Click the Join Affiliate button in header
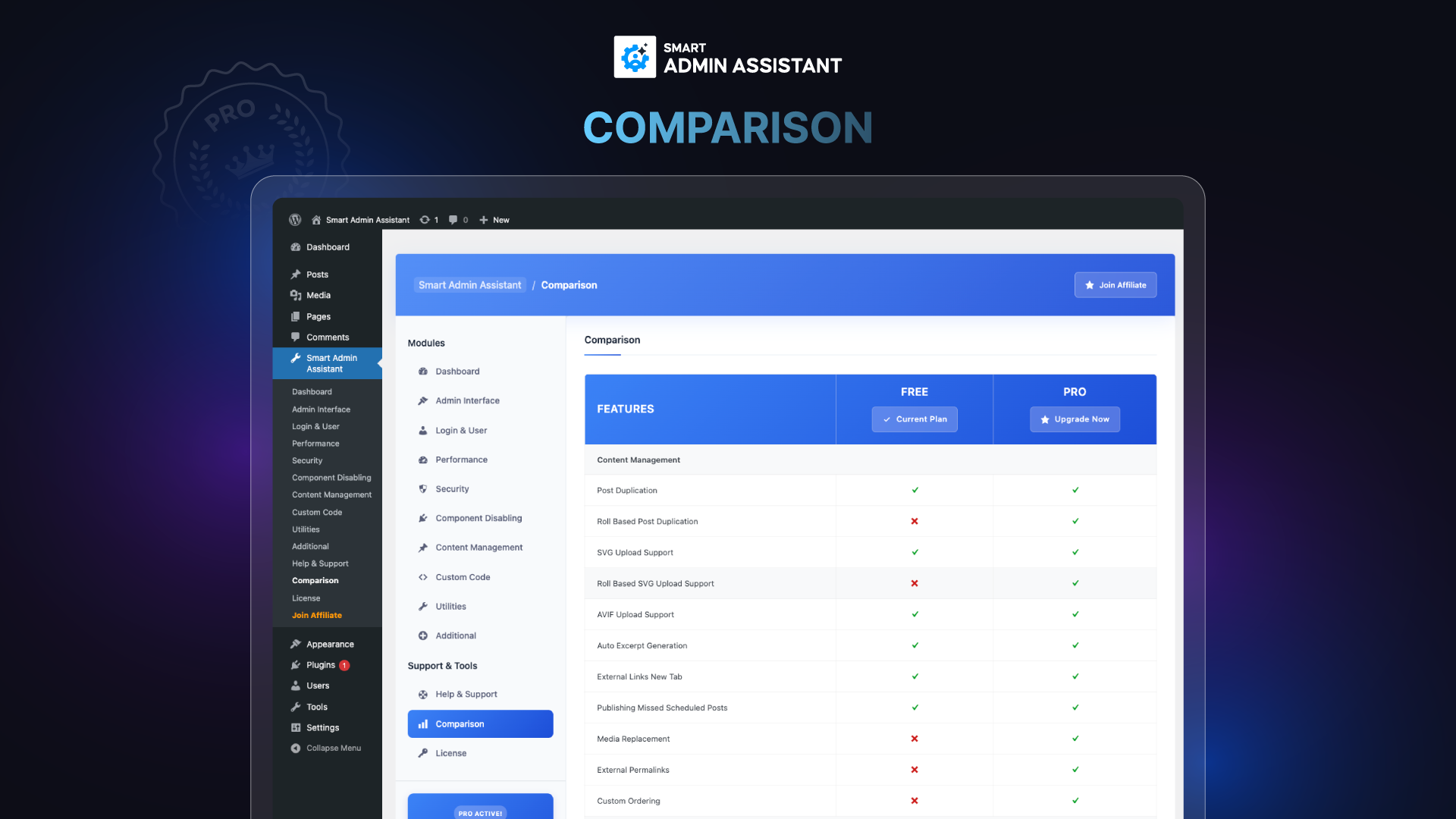Image resolution: width=1456 pixels, height=819 pixels. 1115,285
